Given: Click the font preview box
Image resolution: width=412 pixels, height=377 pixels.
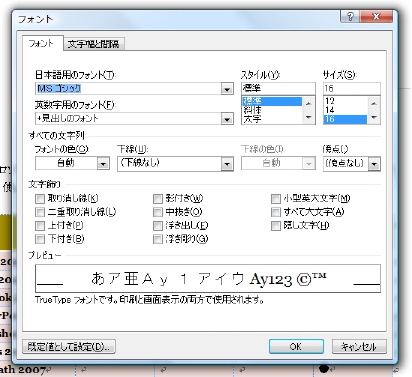Looking at the screenshot, I should pyautogui.click(x=208, y=278).
